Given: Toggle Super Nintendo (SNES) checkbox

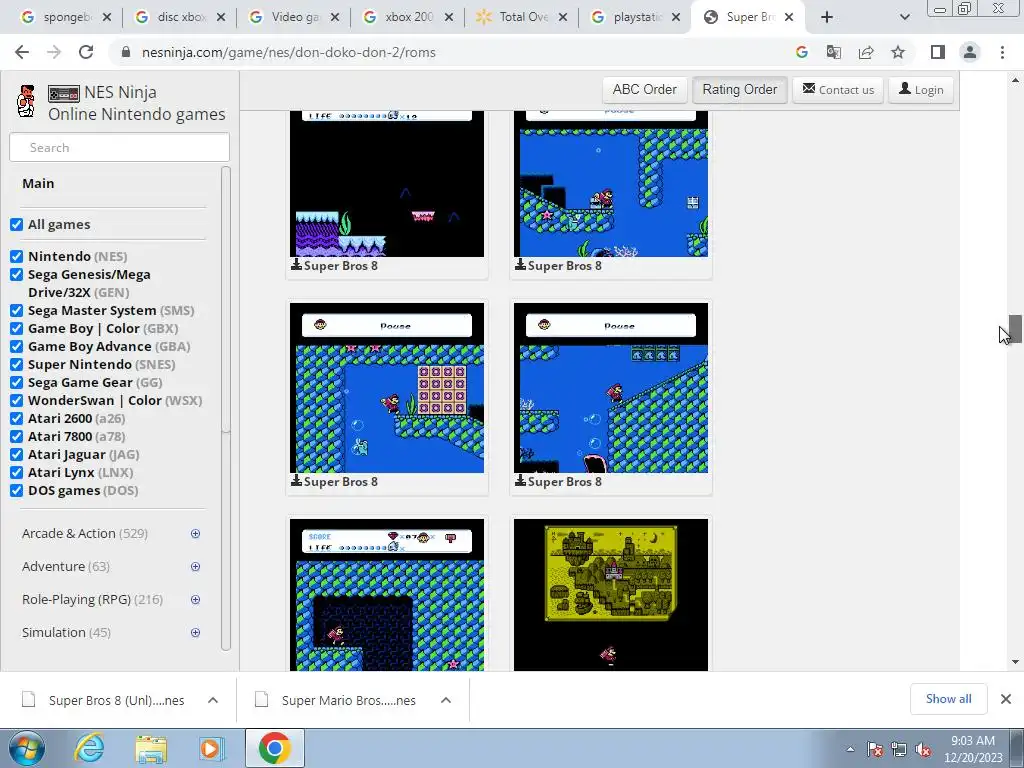Looking at the screenshot, I should tap(16, 364).
